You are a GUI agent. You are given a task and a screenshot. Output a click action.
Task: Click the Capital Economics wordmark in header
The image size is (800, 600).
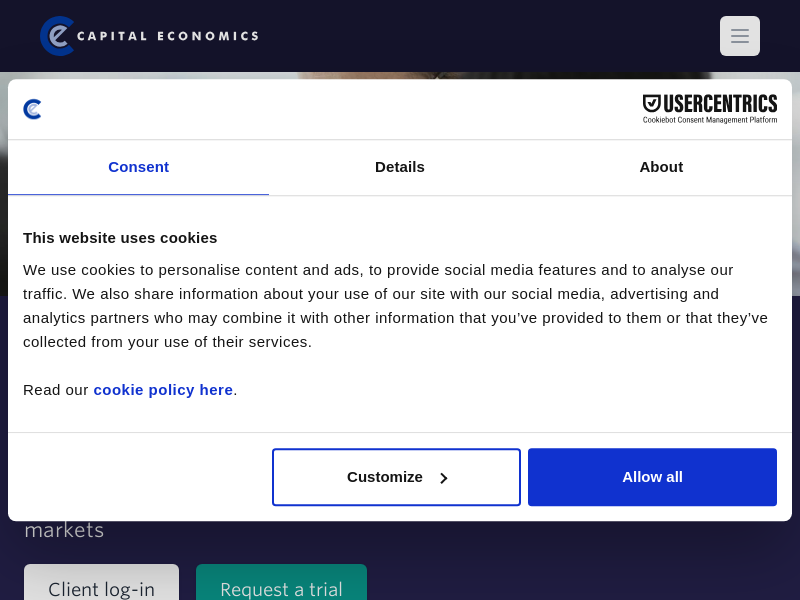pyautogui.click(x=167, y=36)
